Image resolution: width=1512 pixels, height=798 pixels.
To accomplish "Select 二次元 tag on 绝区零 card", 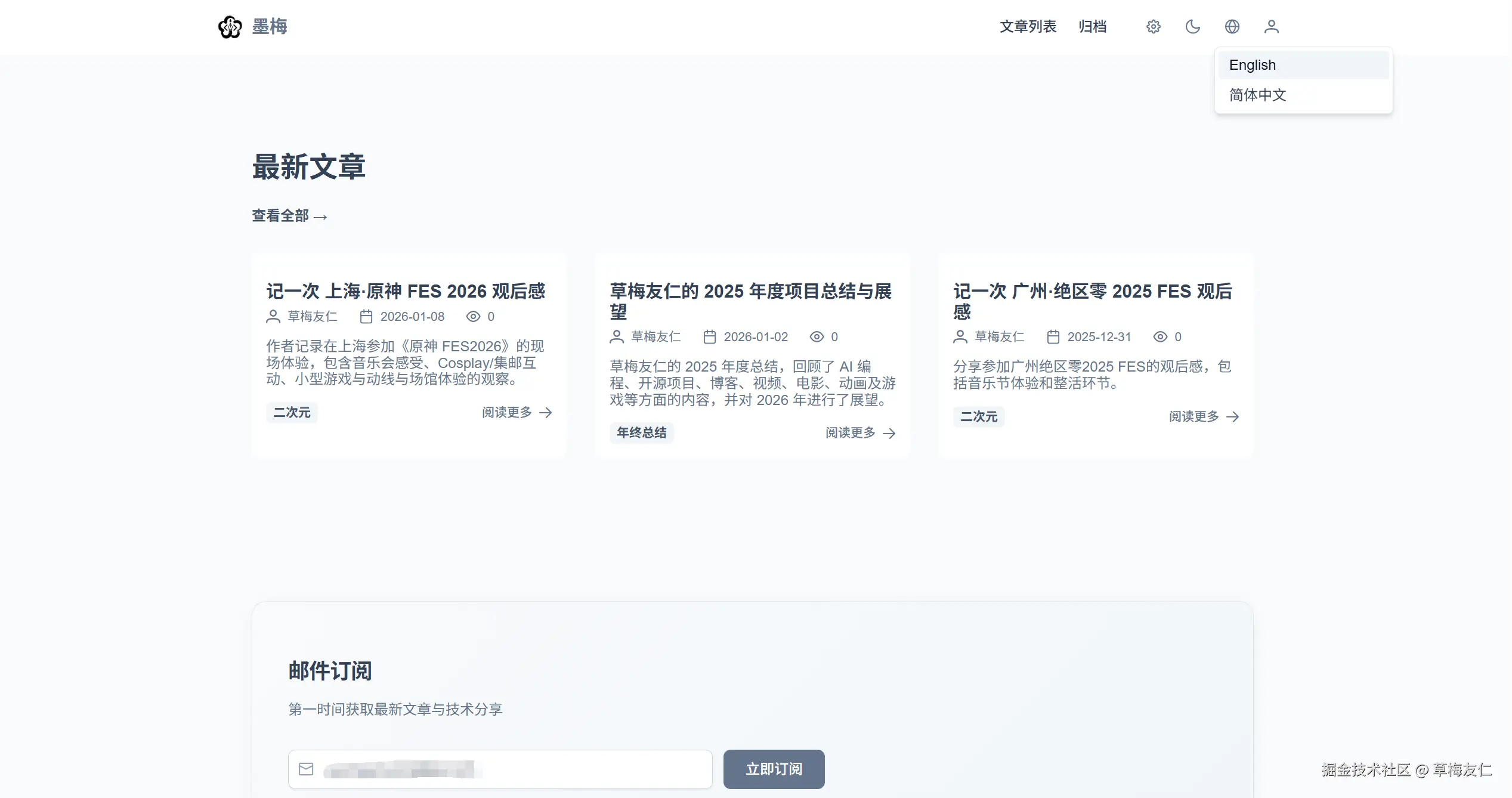I will pyautogui.click(x=978, y=417).
